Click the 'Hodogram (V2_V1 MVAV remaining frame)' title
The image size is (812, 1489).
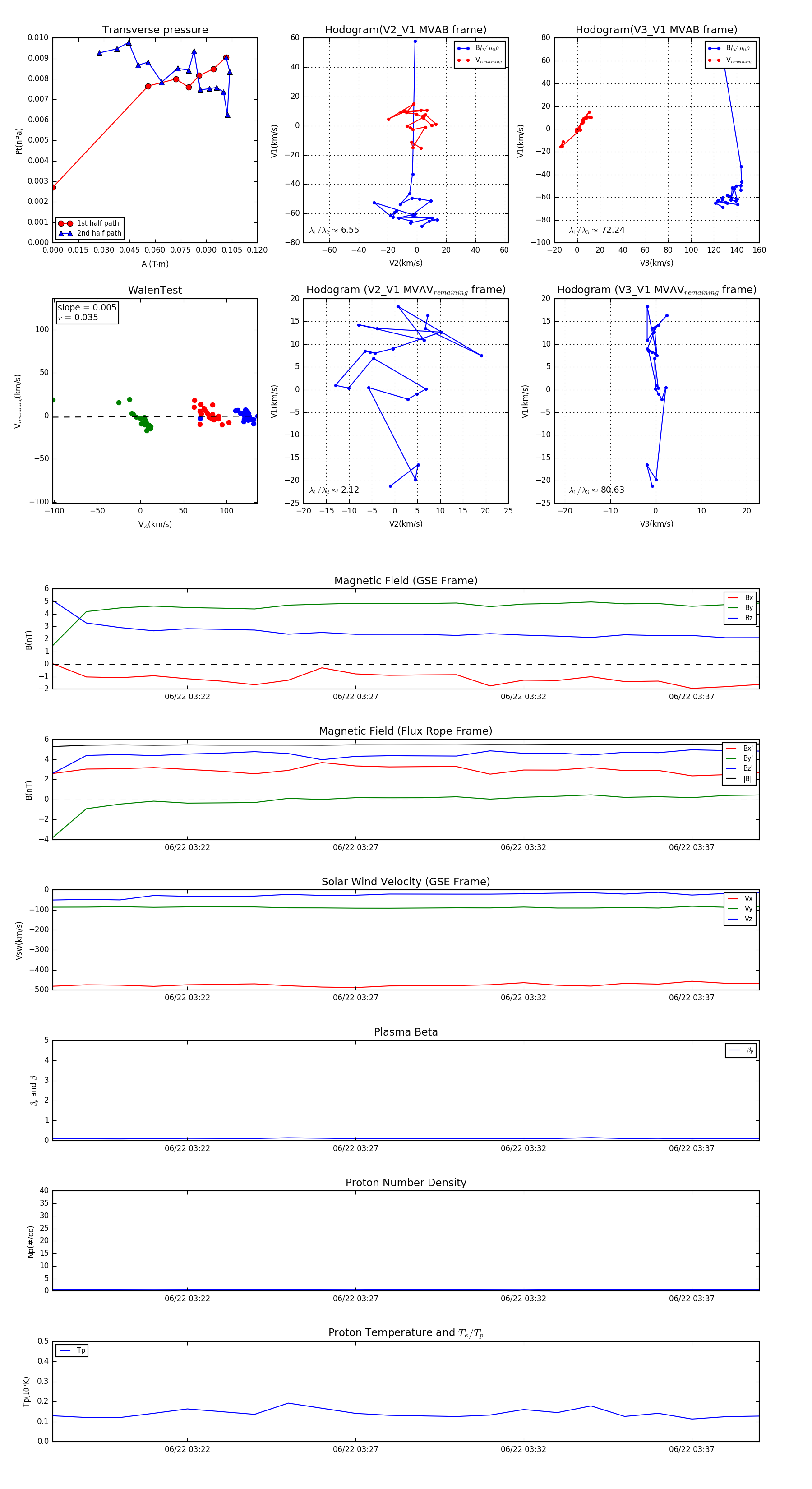pos(406,290)
